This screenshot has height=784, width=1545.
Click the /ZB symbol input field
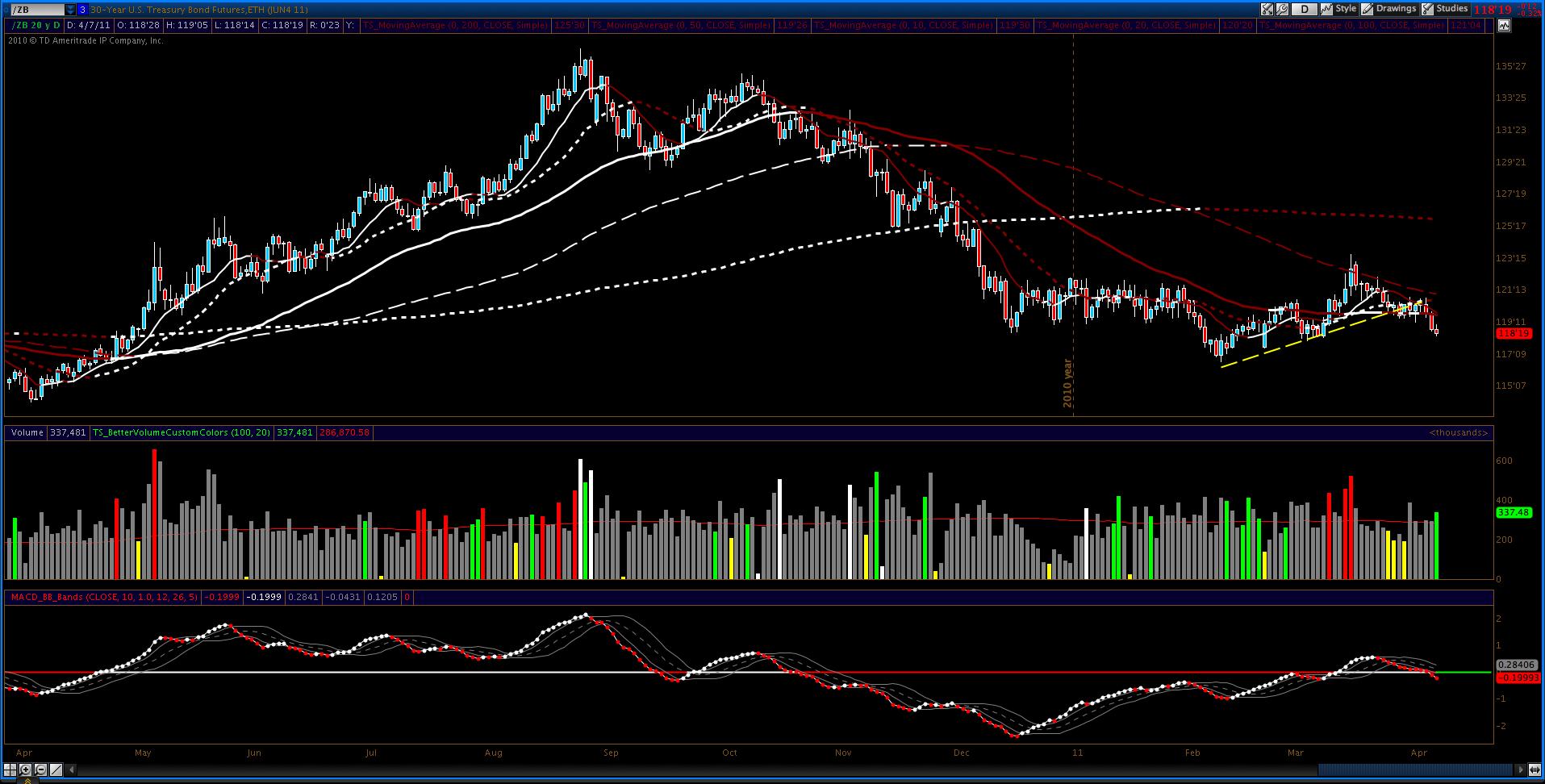37,10
